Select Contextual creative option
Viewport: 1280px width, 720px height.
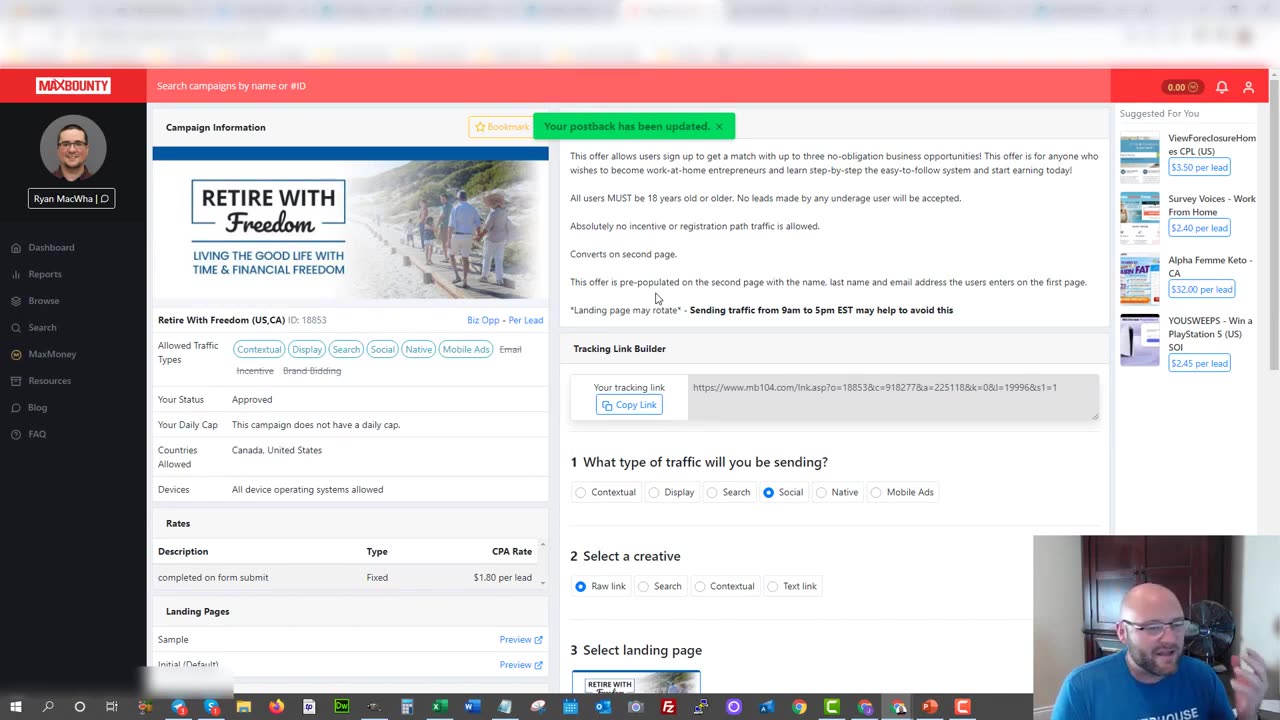(700, 586)
